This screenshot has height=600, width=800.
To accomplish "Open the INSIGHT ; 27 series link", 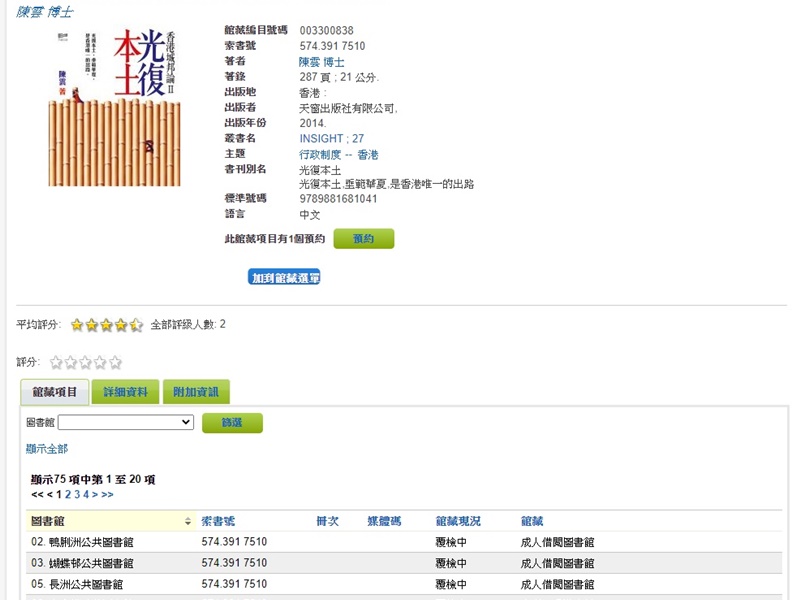I will pyautogui.click(x=331, y=138).
